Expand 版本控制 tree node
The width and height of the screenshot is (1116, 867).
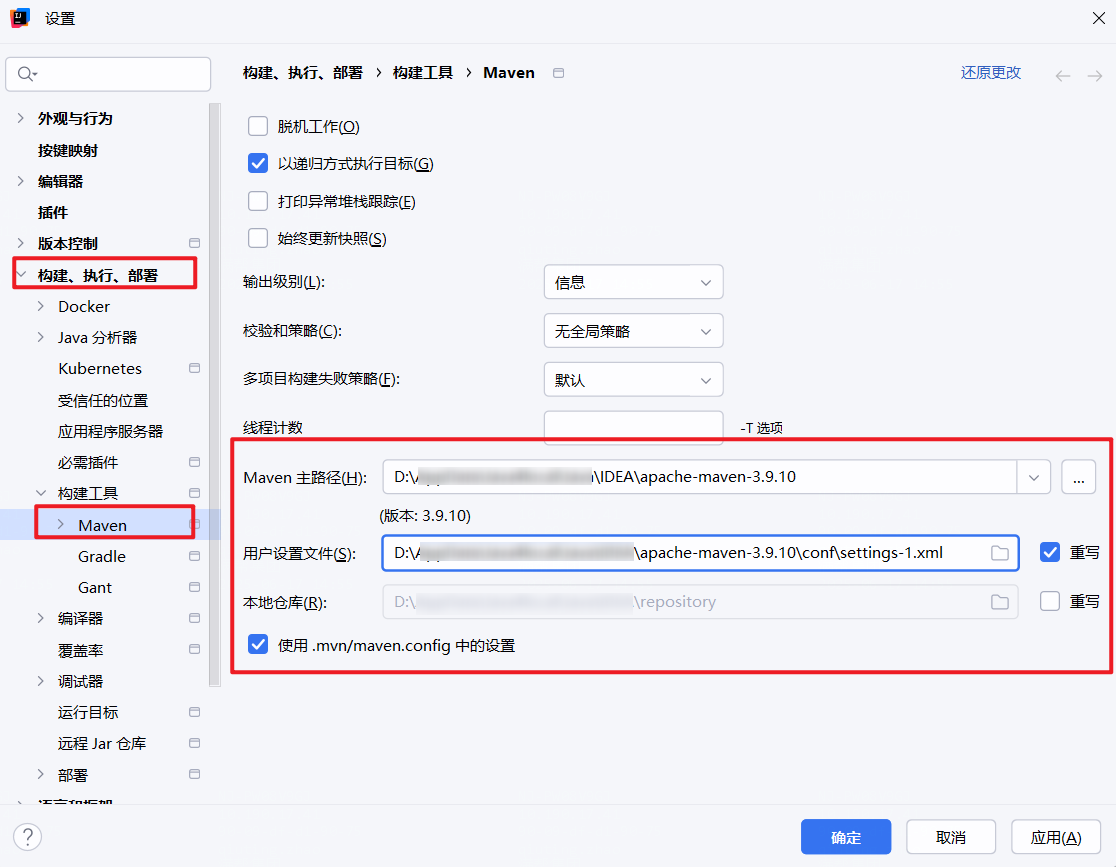(x=21, y=243)
